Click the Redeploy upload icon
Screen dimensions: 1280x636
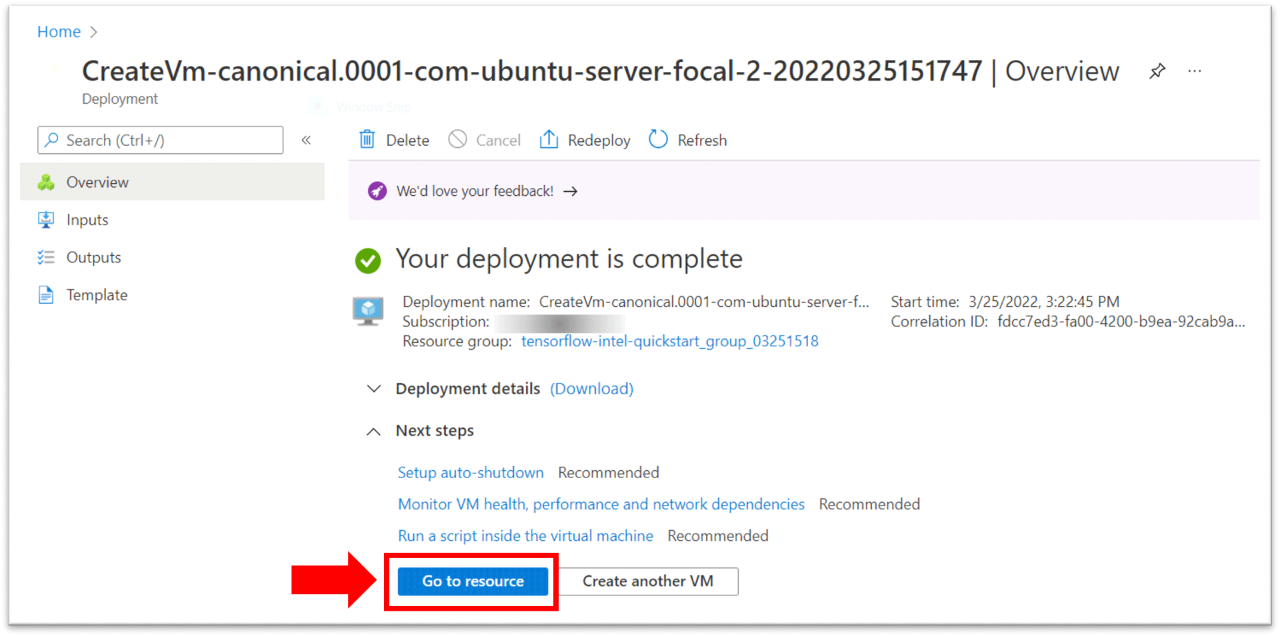click(548, 140)
